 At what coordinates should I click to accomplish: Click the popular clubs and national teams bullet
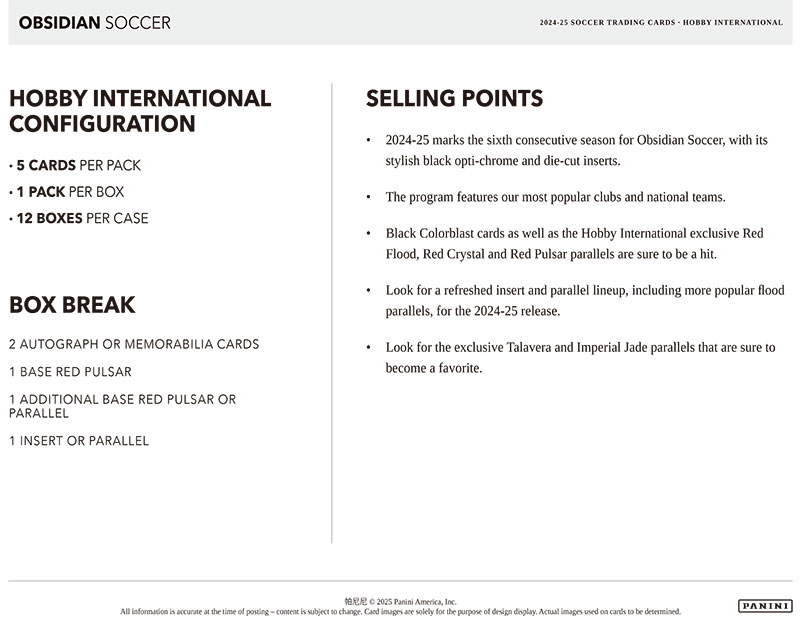tap(555, 196)
